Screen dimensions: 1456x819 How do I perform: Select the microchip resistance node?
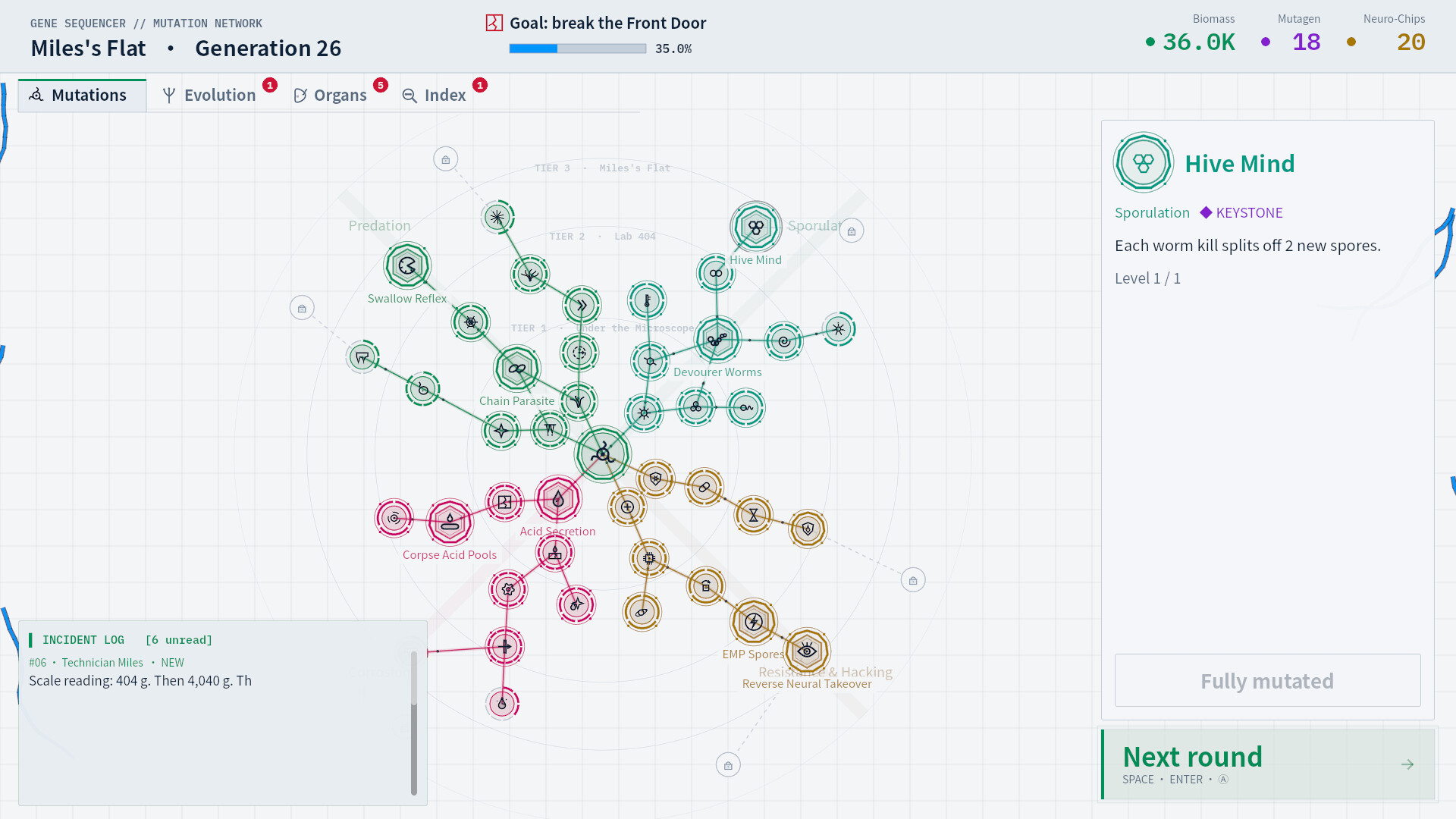tap(649, 558)
